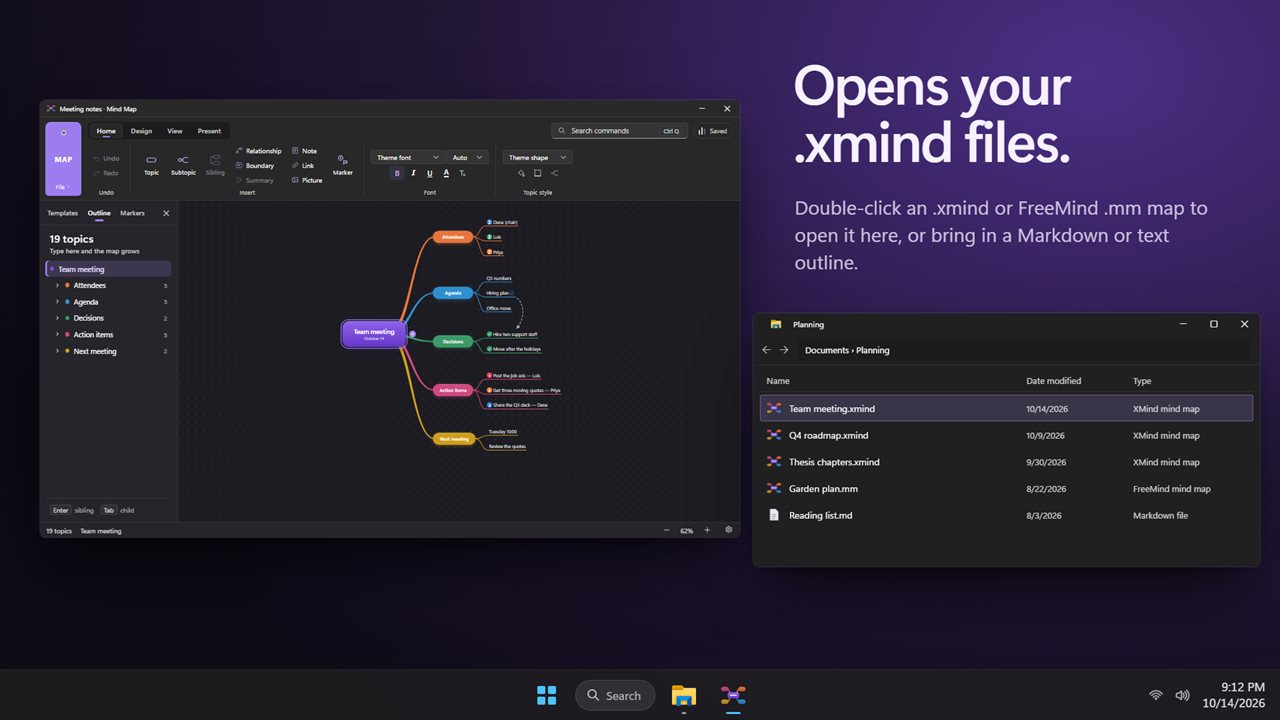Open the View ribbon tab
The width and height of the screenshot is (1280, 720).
[x=175, y=131]
